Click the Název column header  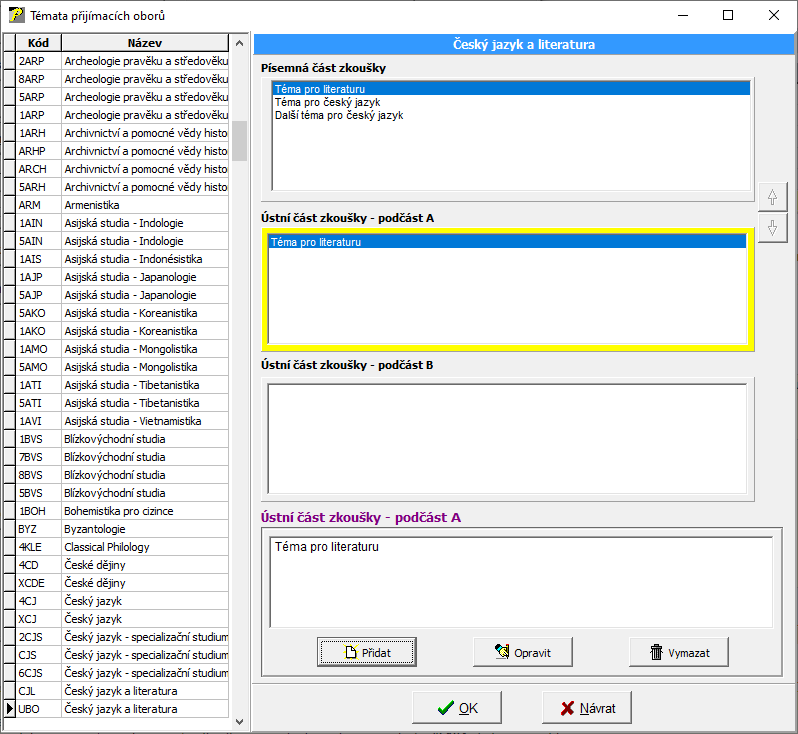[x=145, y=43]
